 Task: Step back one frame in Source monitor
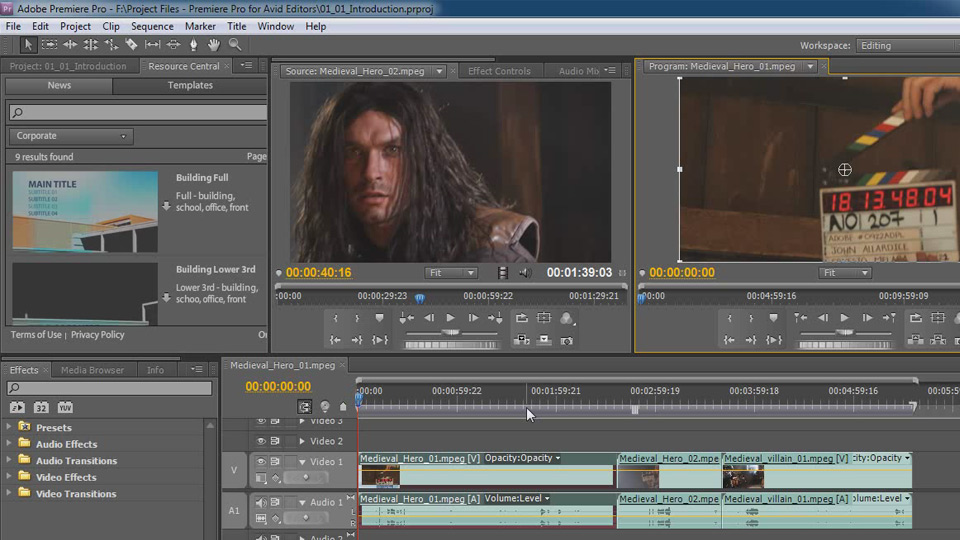coord(429,318)
